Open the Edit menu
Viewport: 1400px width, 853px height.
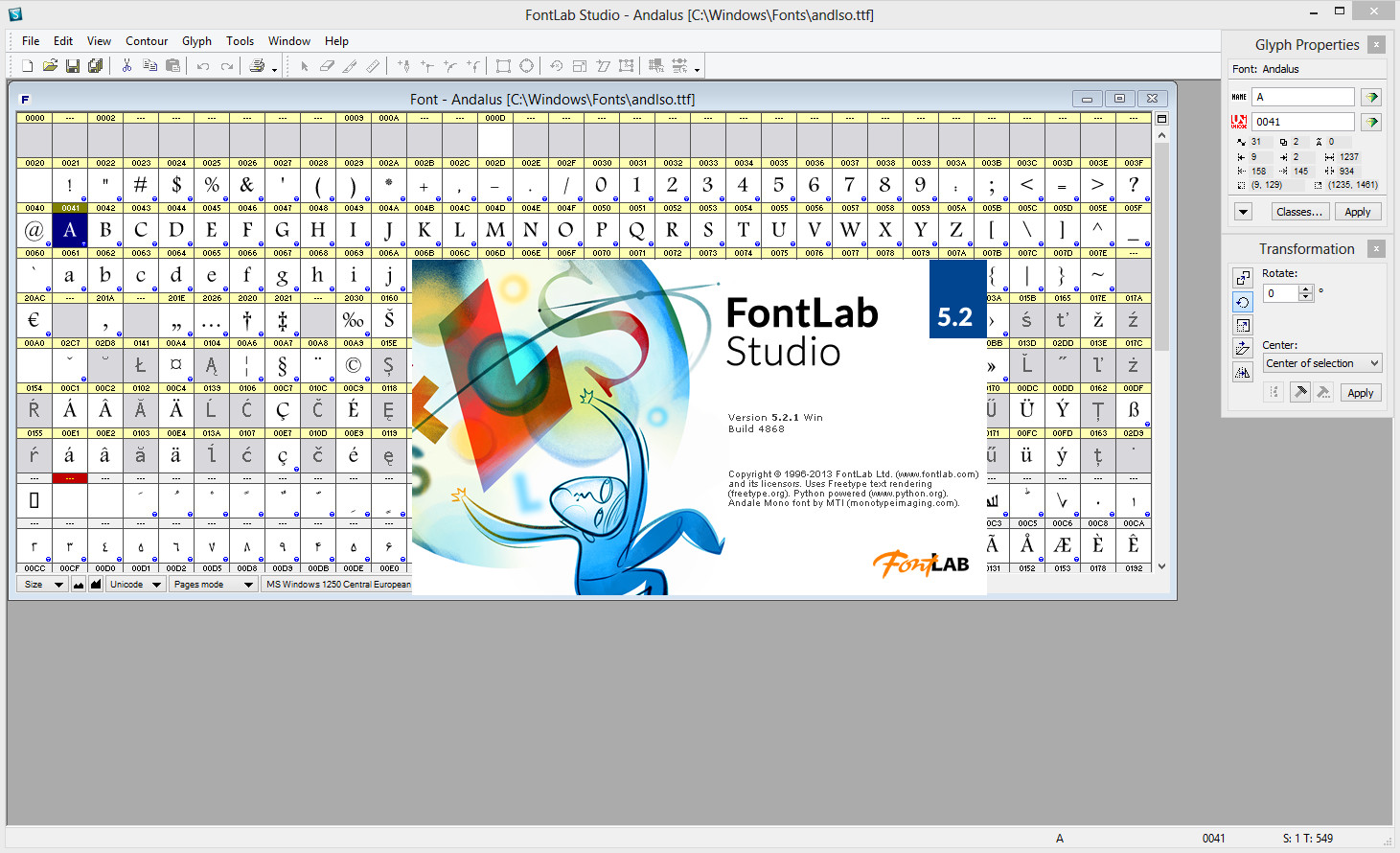[x=63, y=41]
